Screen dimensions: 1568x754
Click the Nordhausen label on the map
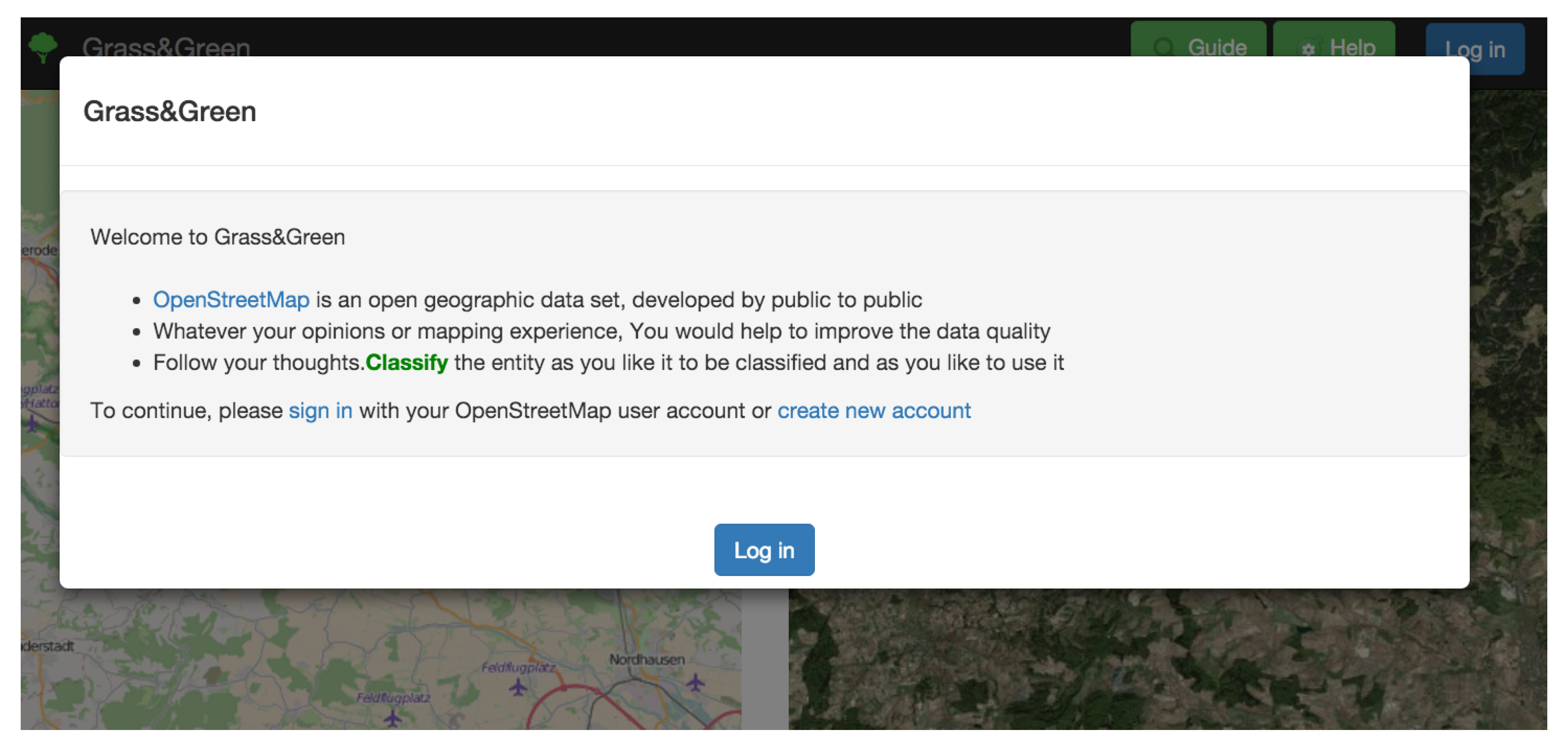tap(647, 659)
